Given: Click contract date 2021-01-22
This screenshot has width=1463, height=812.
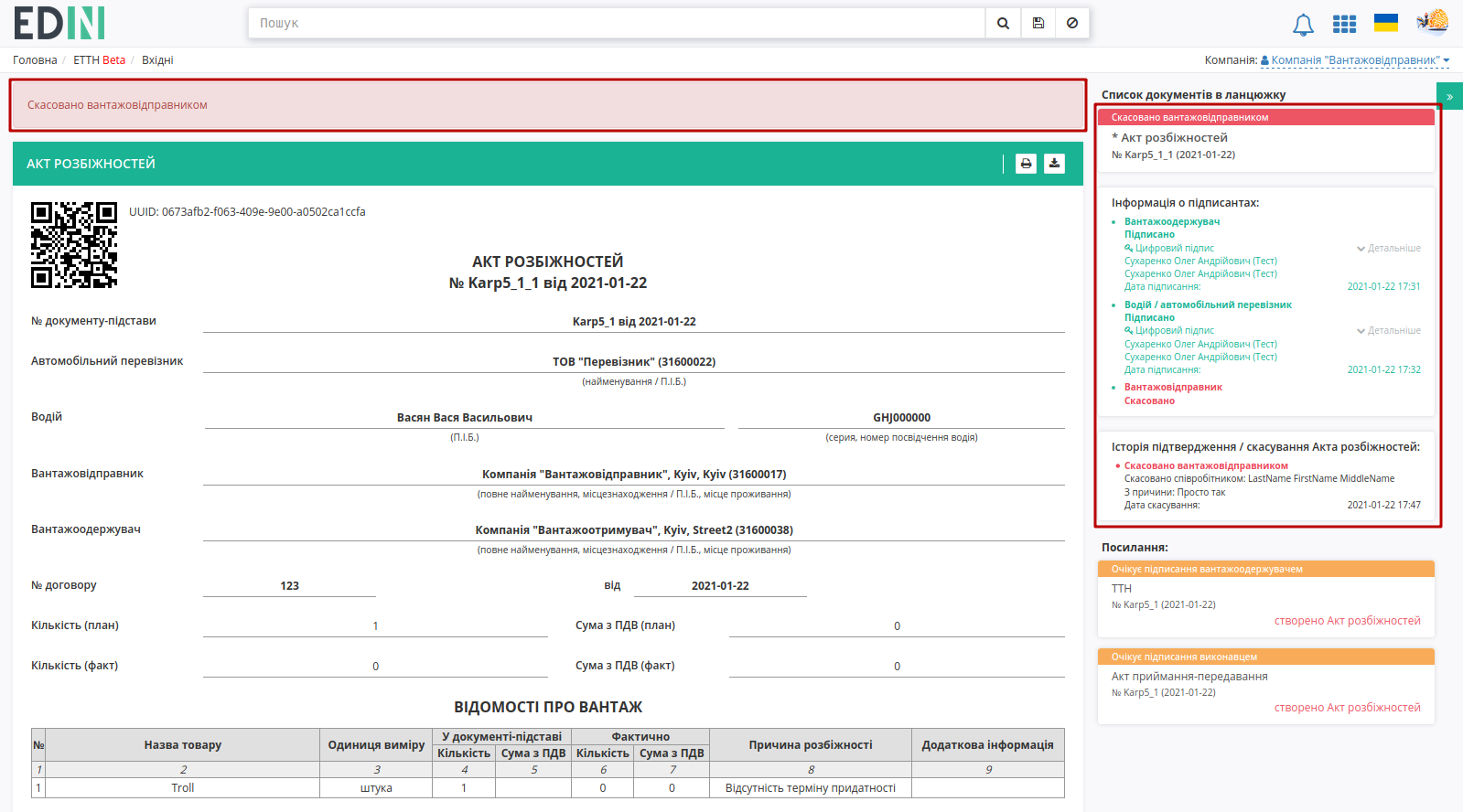Looking at the screenshot, I should coord(720,586).
